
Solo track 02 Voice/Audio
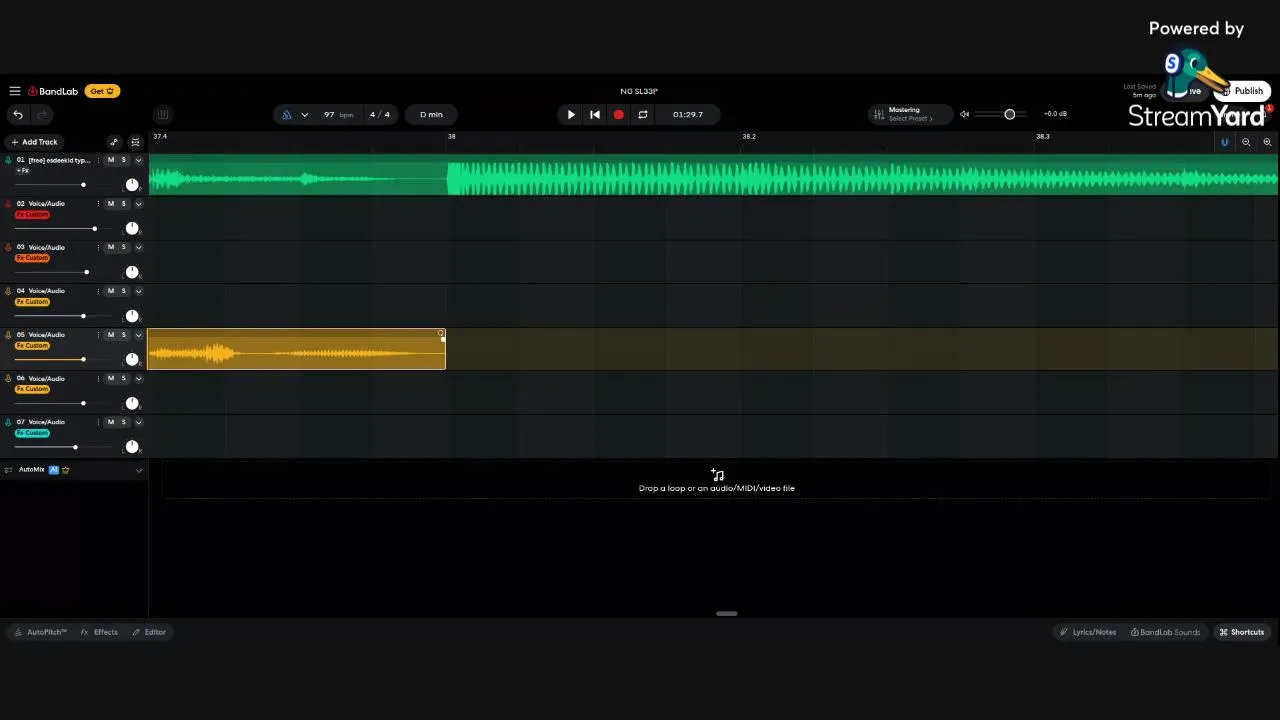[124, 204]
